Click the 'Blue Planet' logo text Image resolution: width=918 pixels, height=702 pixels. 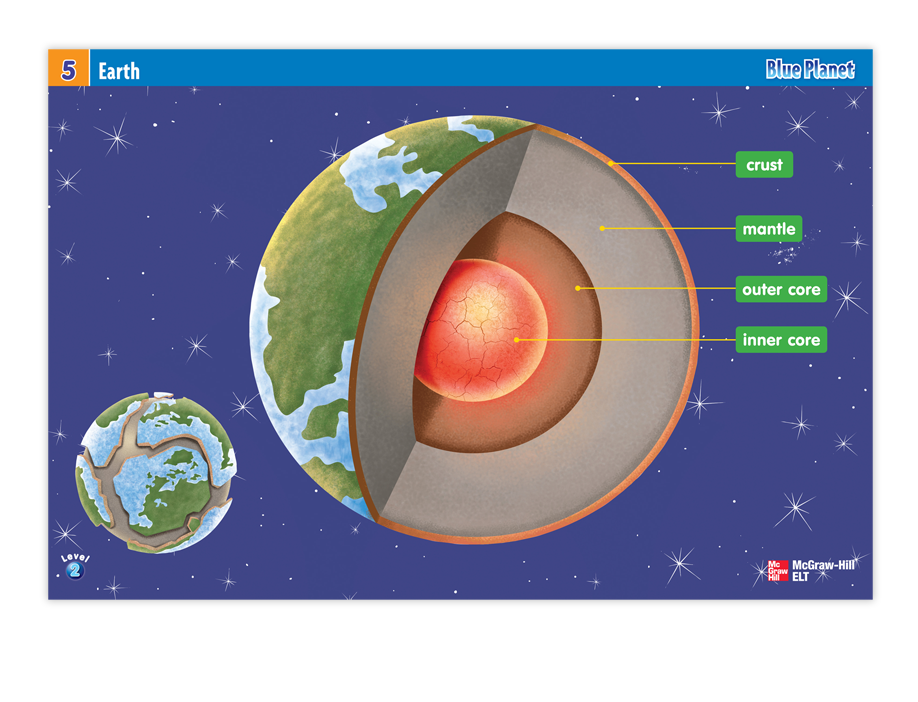tap(810, 69)
